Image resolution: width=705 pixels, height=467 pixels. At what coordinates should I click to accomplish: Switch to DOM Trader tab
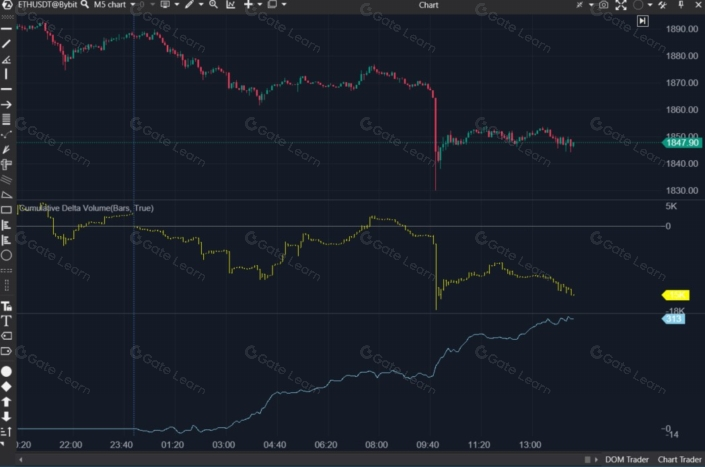click(x=626, y=460)
